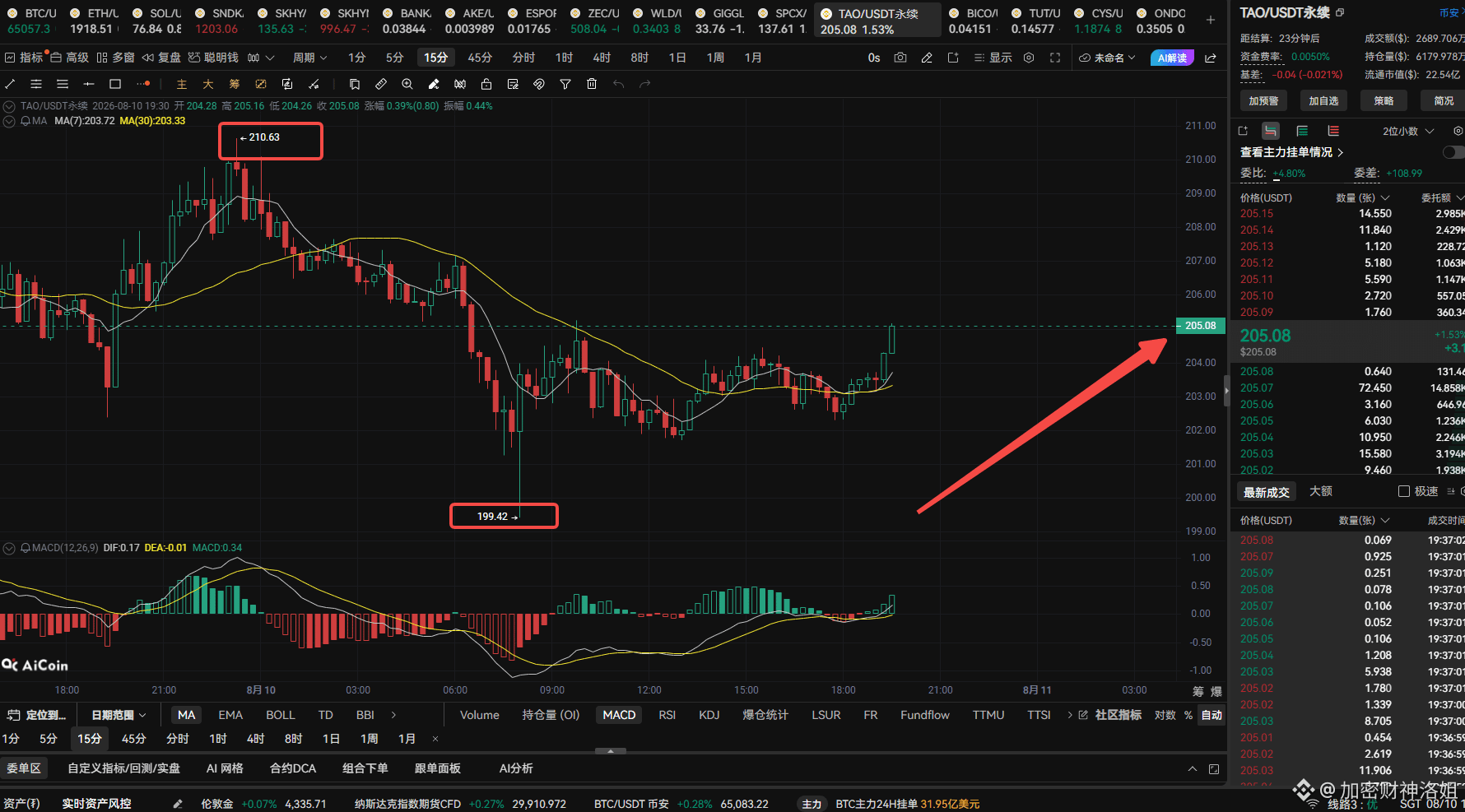This screenshot has width=1465, height=812.
Task: Click the undo arrow in drawing toolbar
Action: (618, 84)
